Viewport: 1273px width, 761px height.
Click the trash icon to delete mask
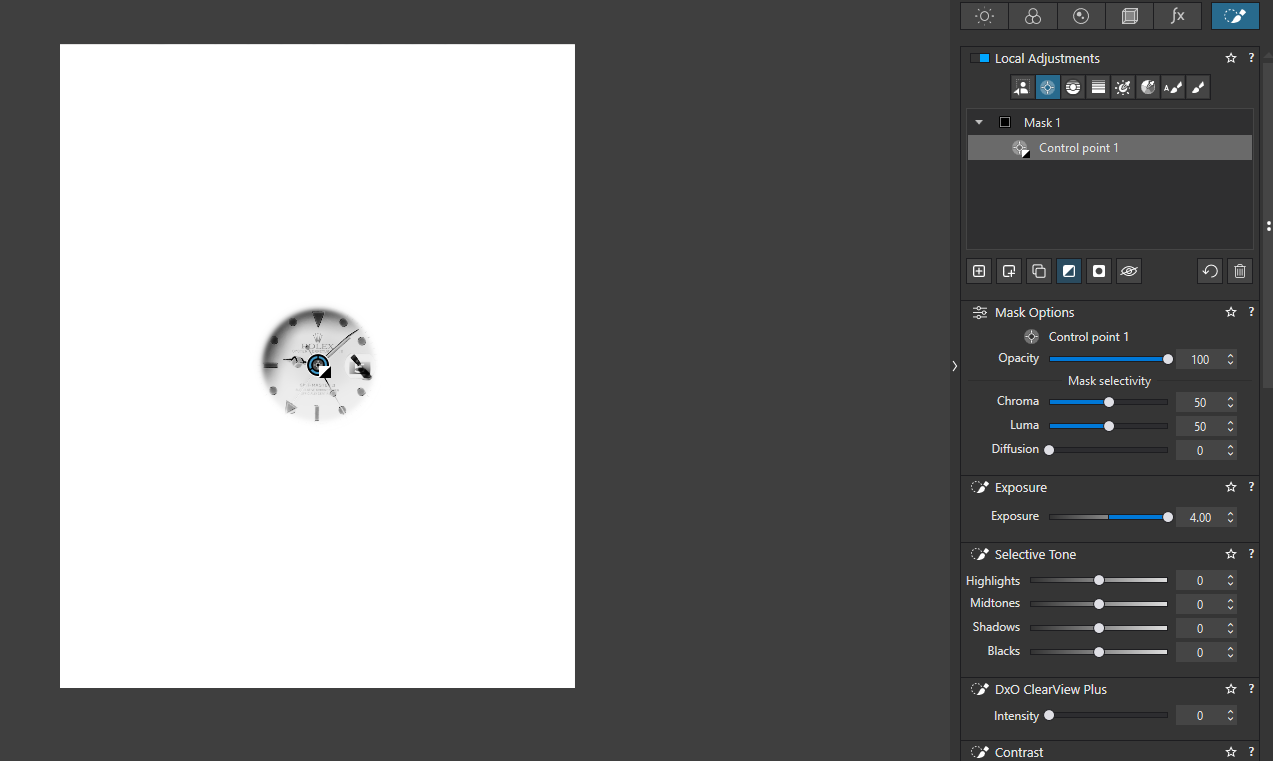(x=1239, y=271)
